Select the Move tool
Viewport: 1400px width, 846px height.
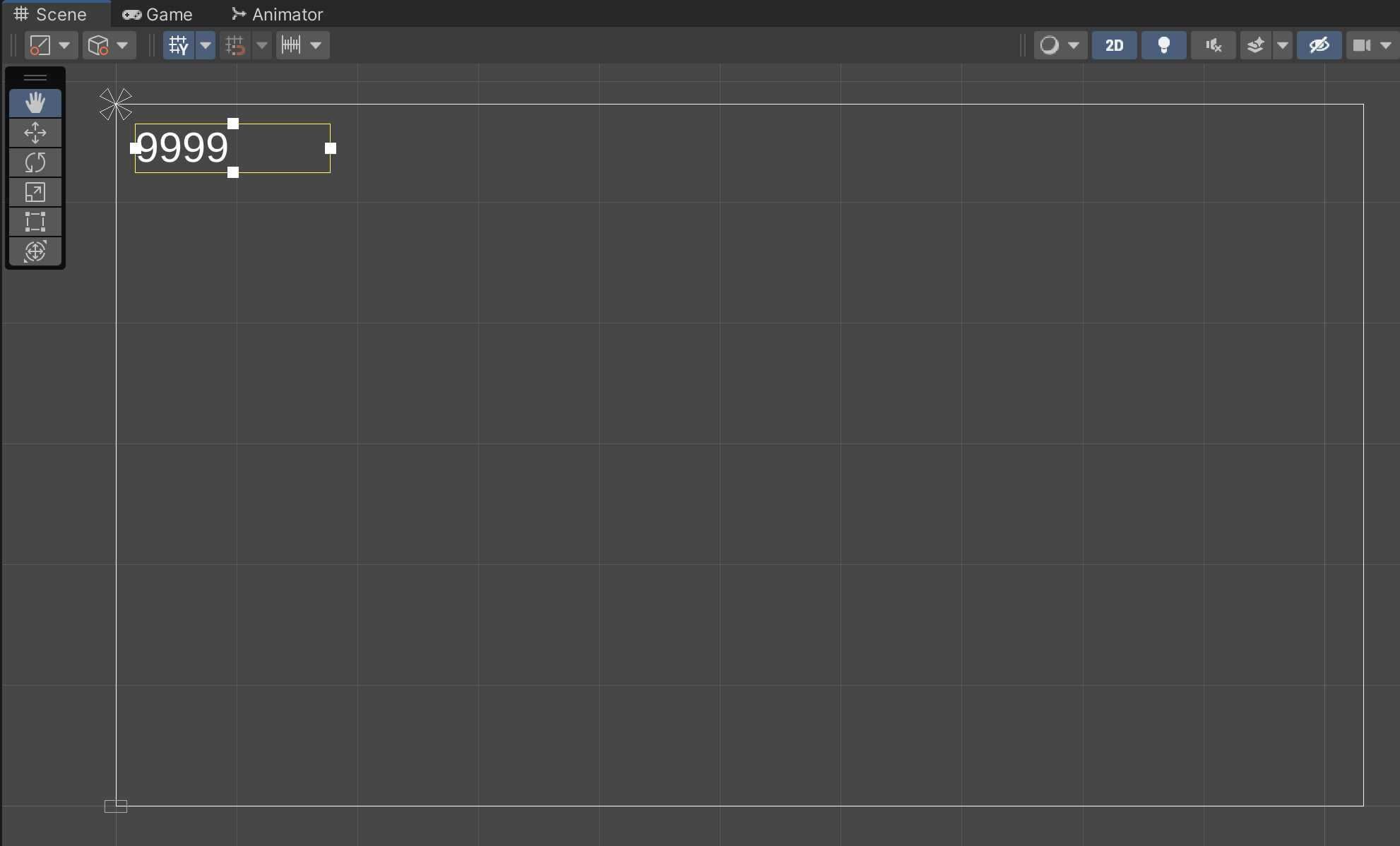click(35, 133)
